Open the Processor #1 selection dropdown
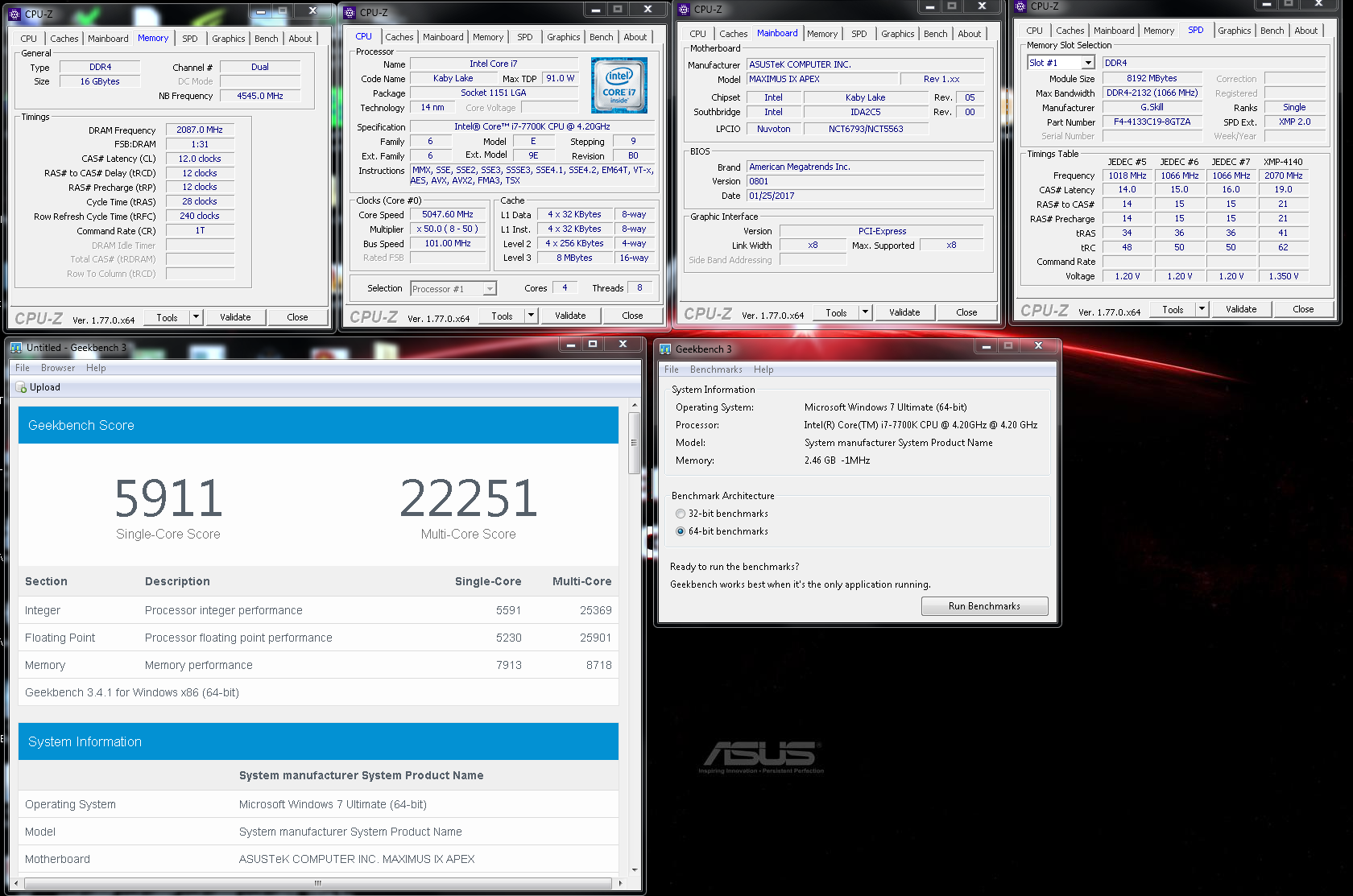The width and height of the screenshot is (1353, 896). click(x=489, y=289)
